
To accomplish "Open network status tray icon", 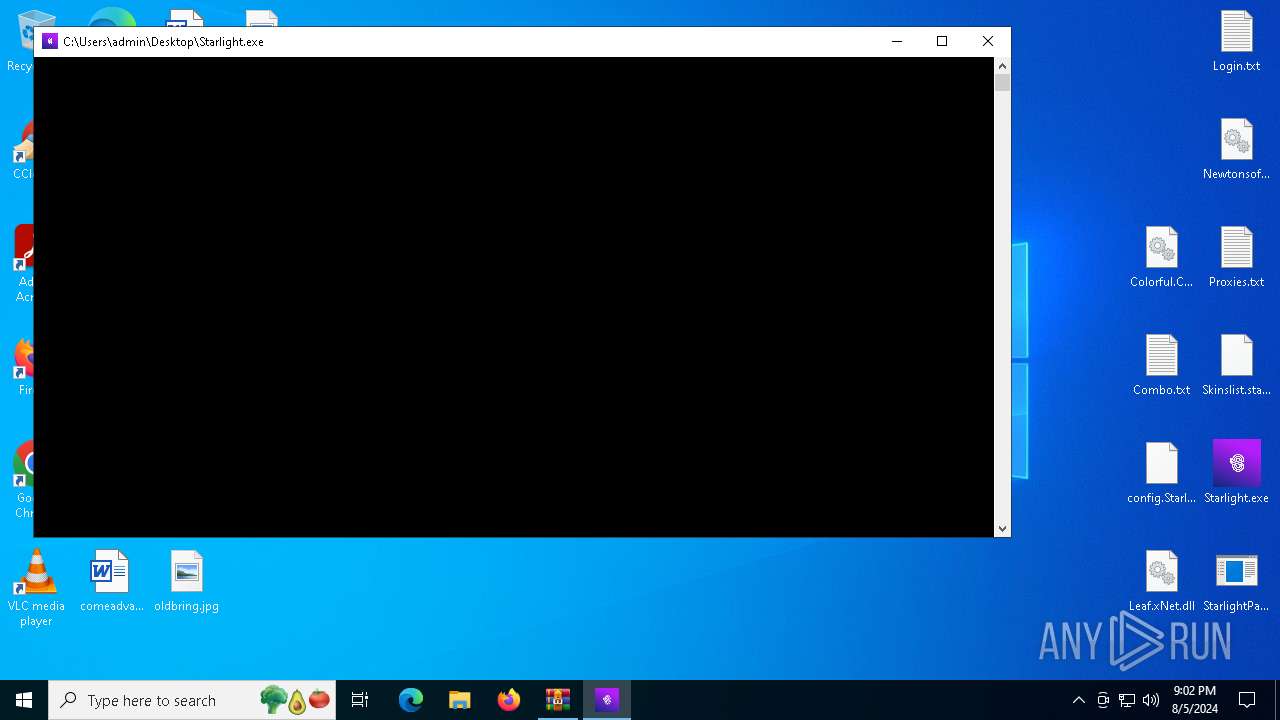I will (x=1127, y=700).
